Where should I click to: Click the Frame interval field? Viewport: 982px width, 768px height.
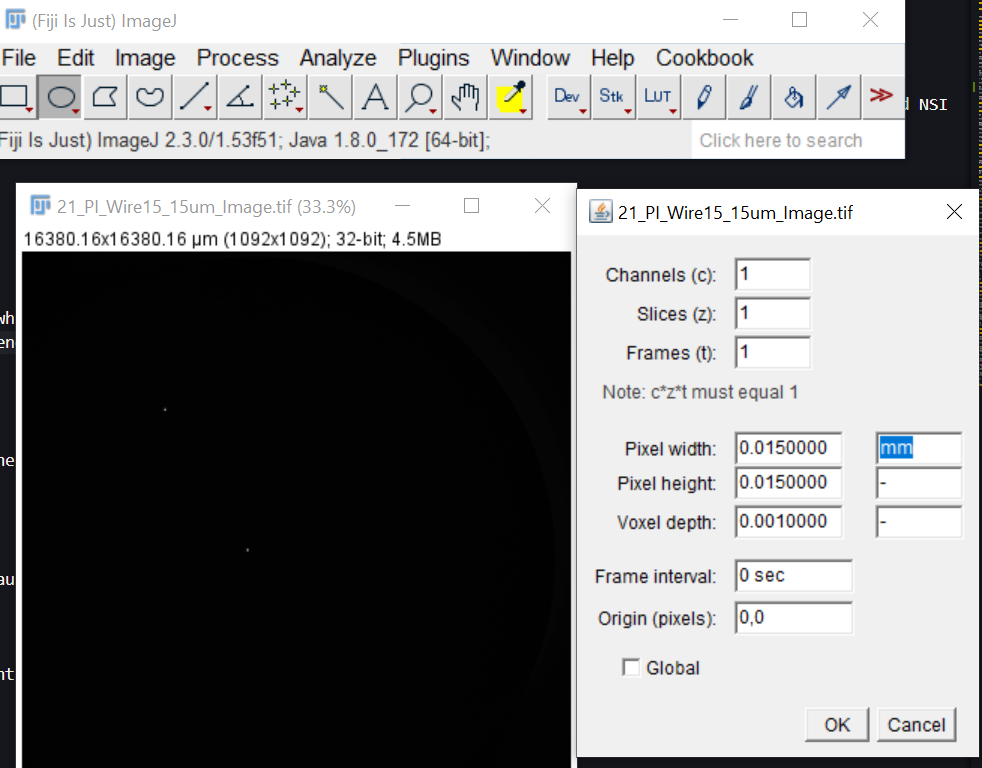(793, 576)
